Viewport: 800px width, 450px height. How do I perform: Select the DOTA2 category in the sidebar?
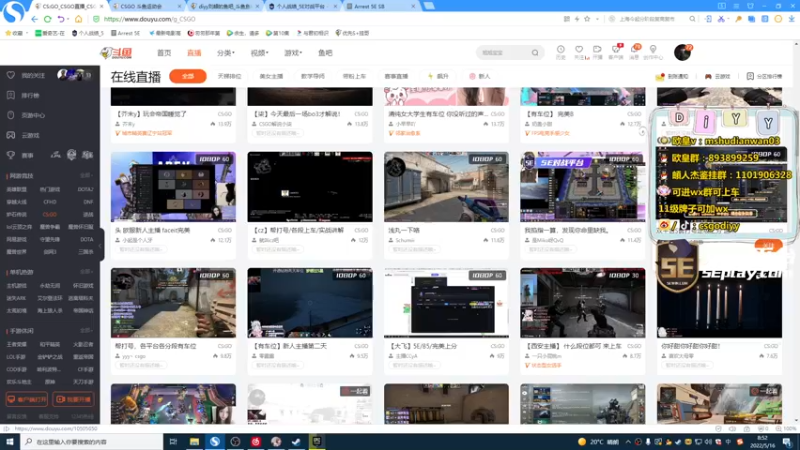point(85,189)
